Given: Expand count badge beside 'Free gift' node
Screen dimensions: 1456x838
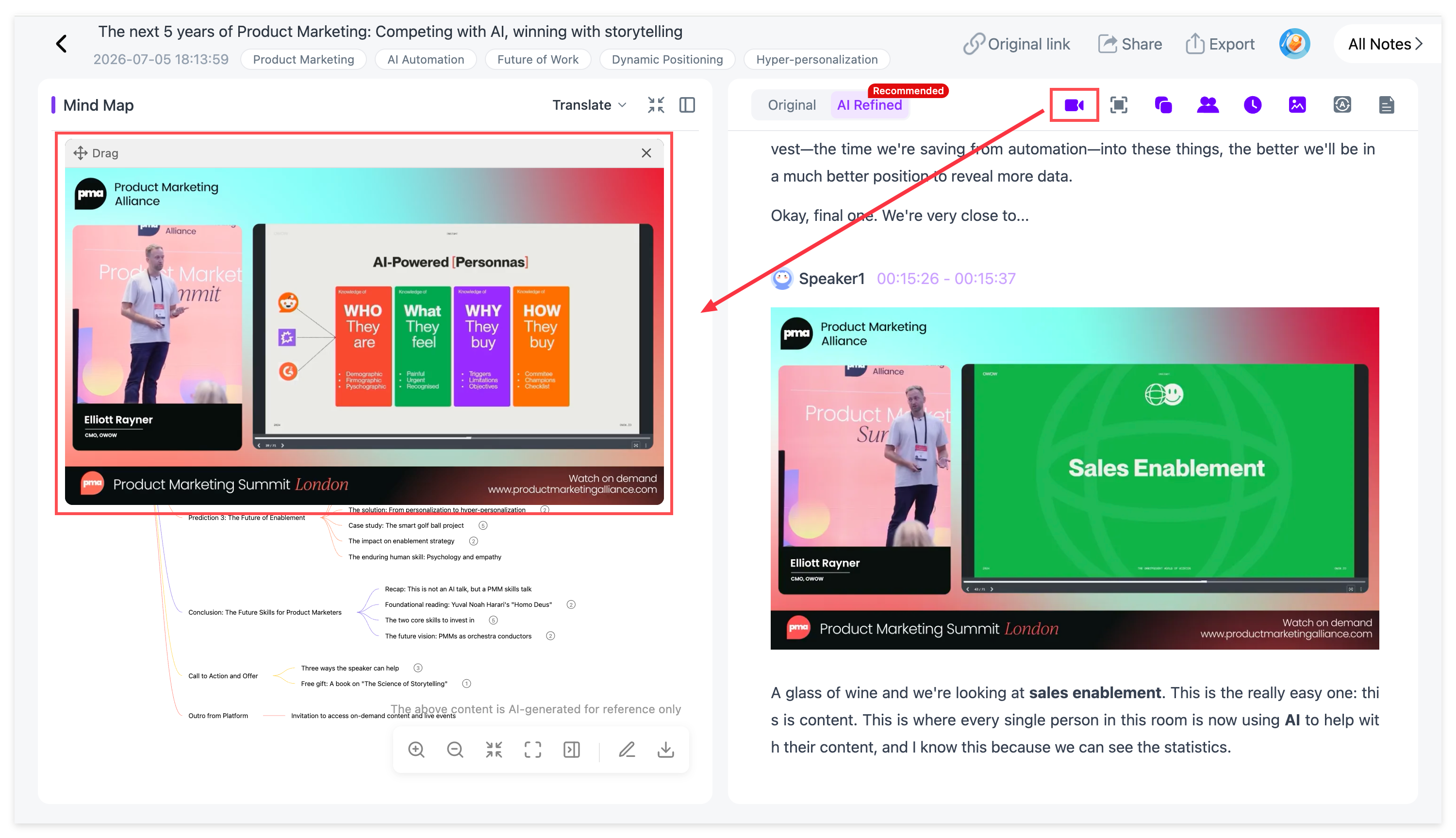Looking at the screenshot, I should (466, 684).
